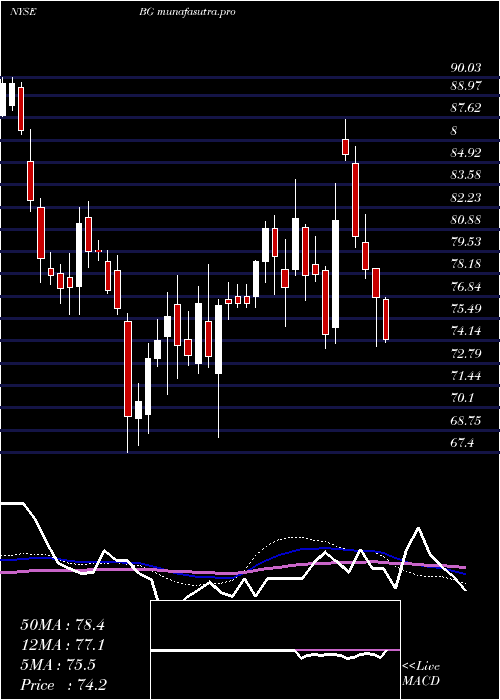Viewport: 500px width, 700px height.
Task: Select the 79.53 price axis label
Action: [466, 242]
